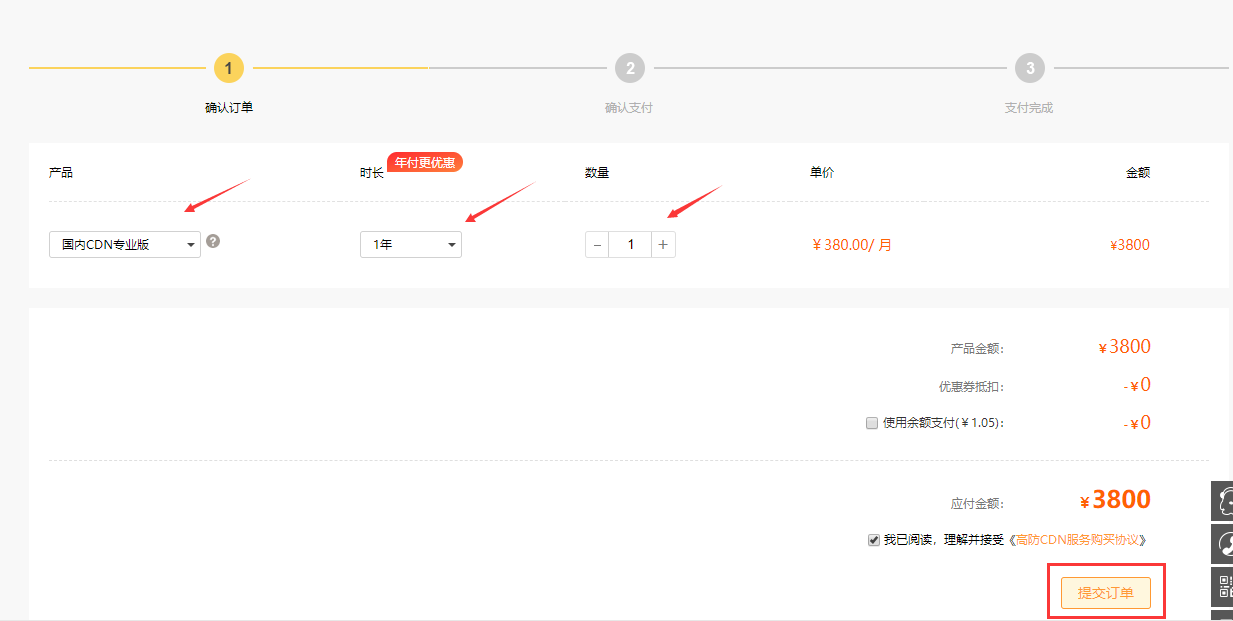This screenshot has height=621, width=1233.
Task: Uncheck the 我已阅读 agreement checkbox
Action: (874, 540)
